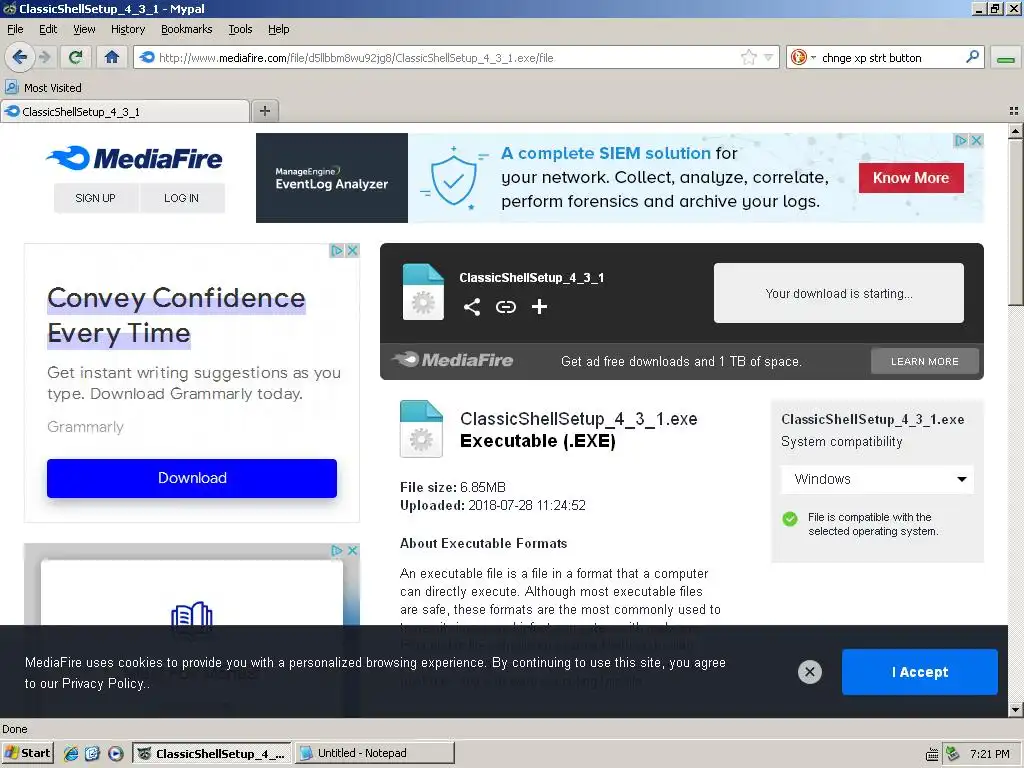
Task: Launch Windows Media Player from quick launch
Action: (115, 753)
